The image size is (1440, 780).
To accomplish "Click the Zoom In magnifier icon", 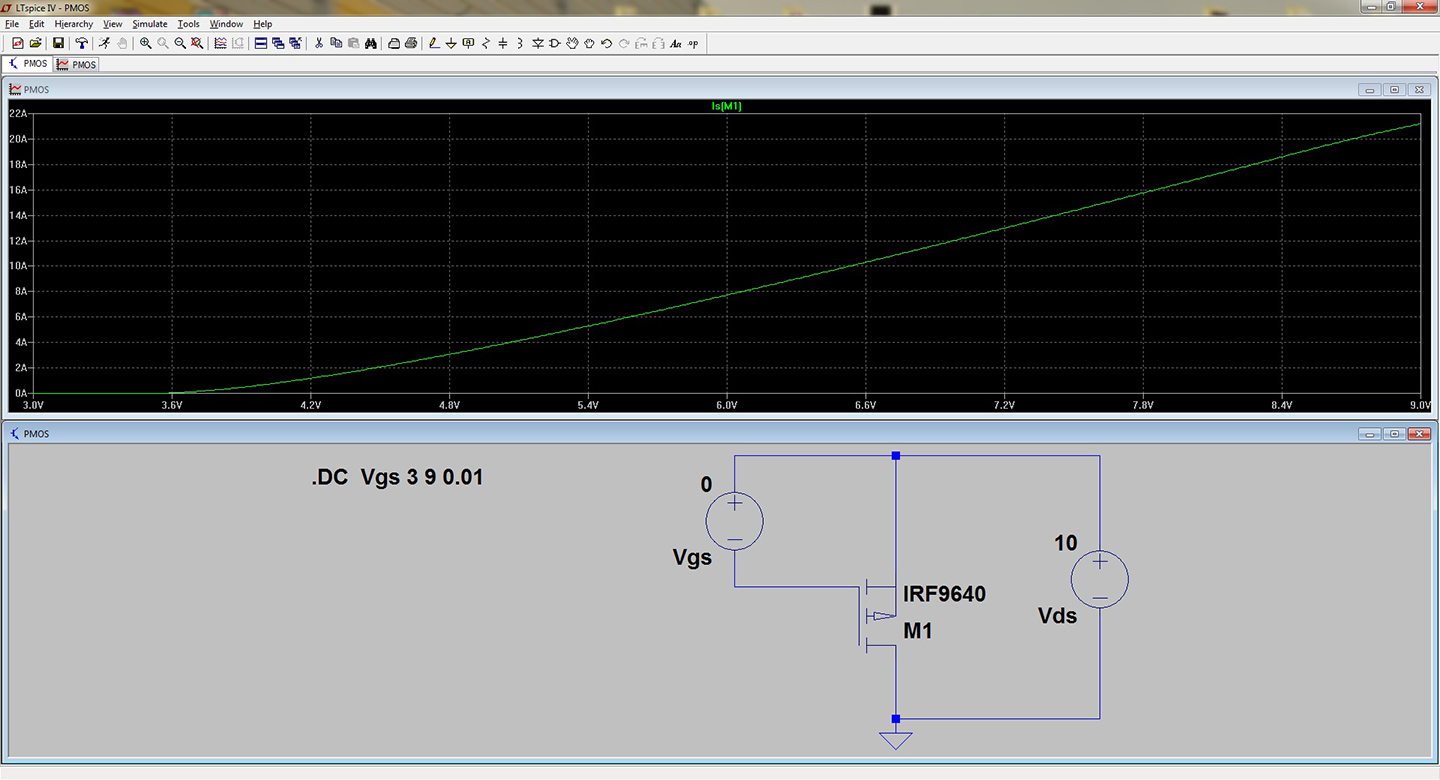I will click(x=146, y=43).
